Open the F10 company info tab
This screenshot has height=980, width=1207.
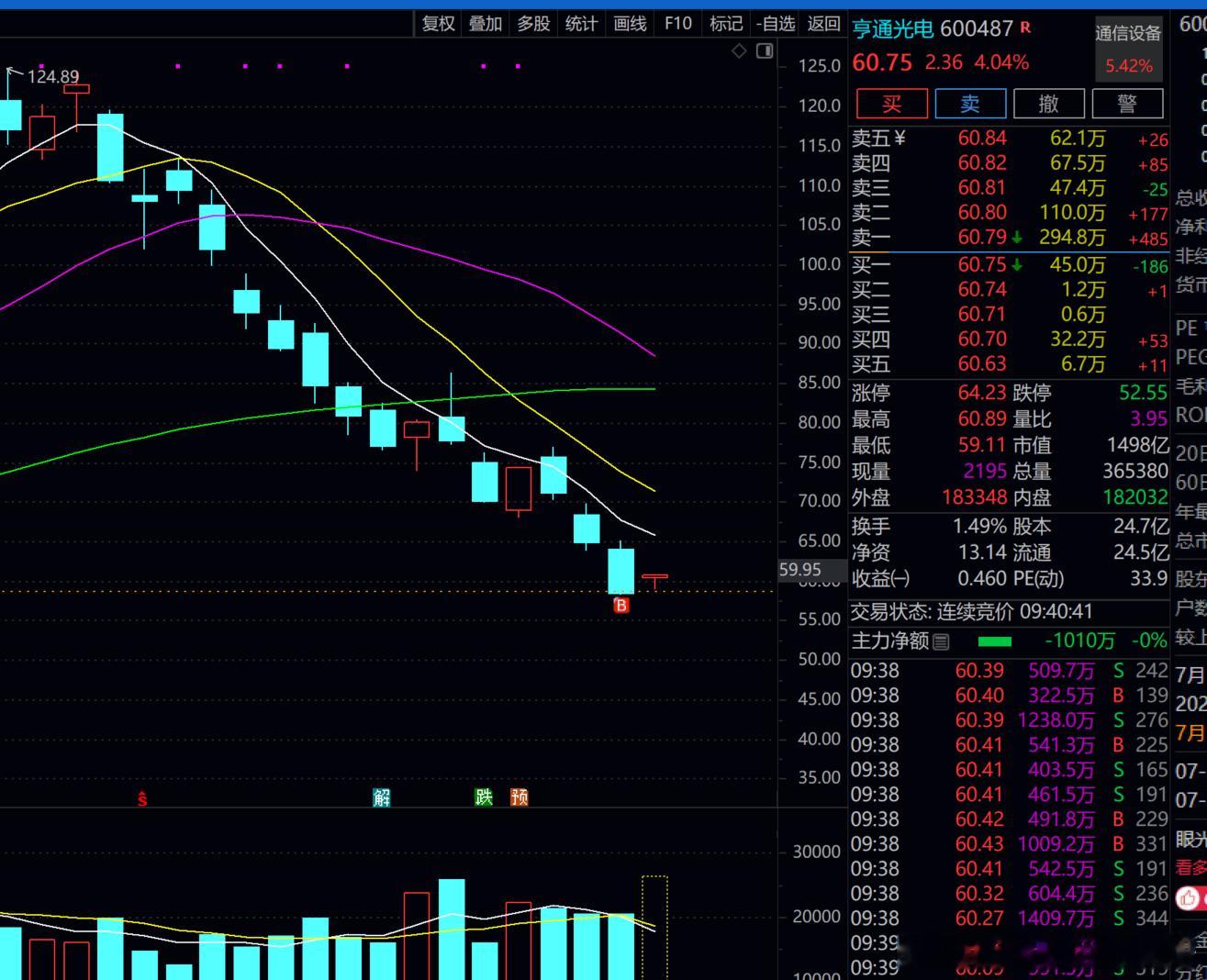coord(677,24)
